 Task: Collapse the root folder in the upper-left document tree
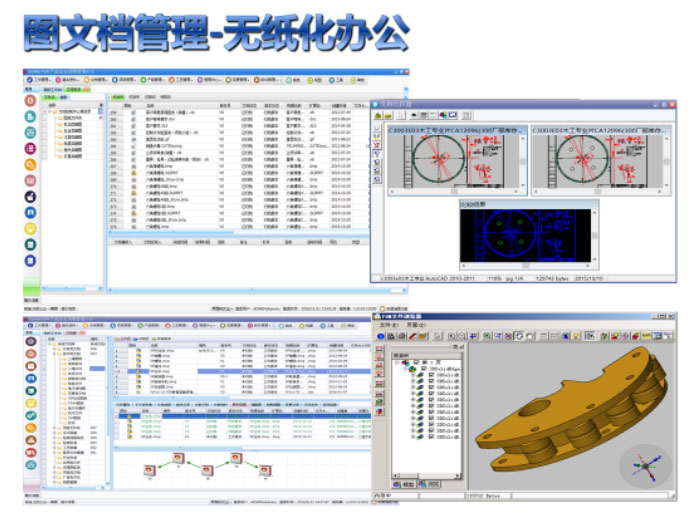coord(47,111)
